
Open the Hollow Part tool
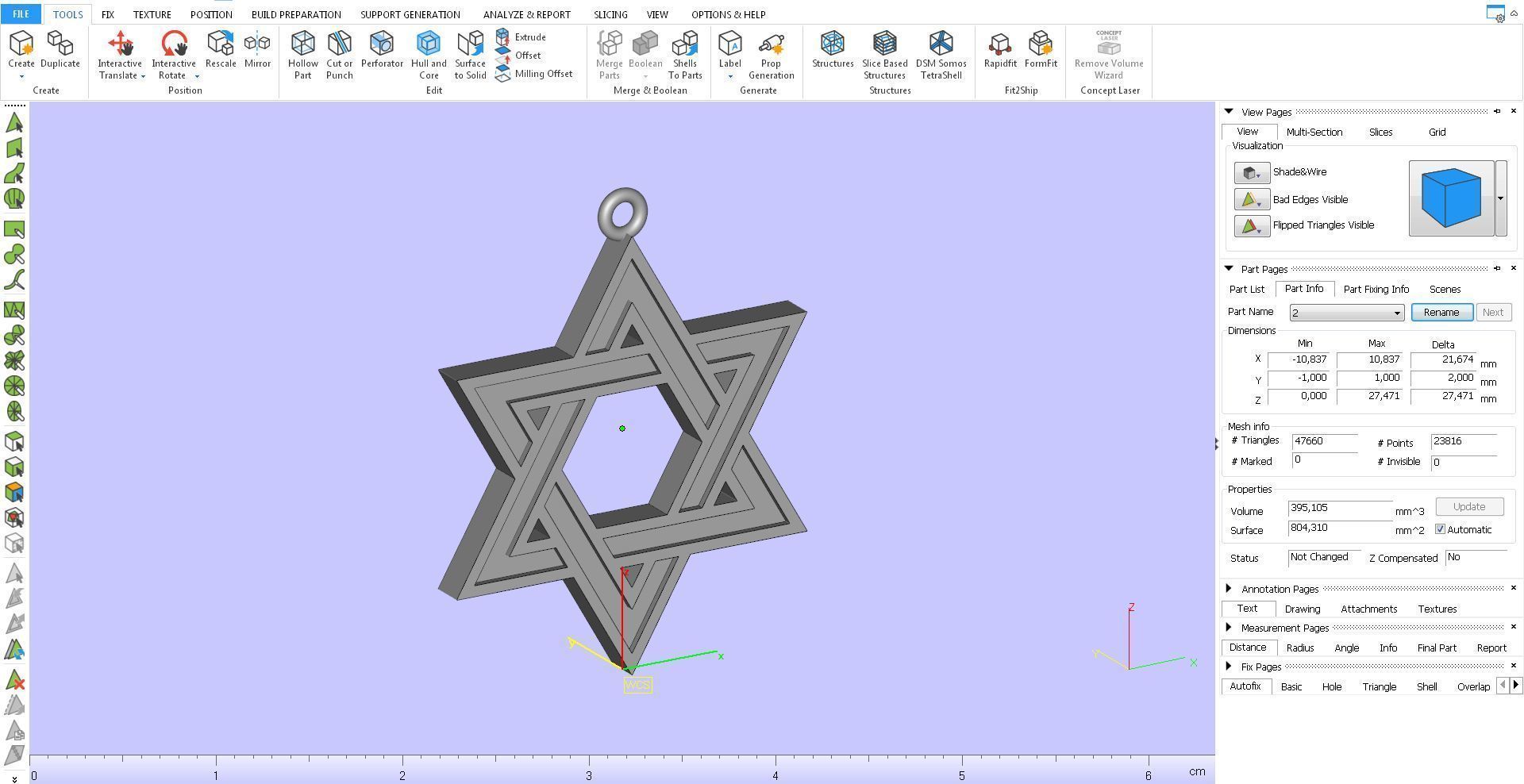click(302, 54)
